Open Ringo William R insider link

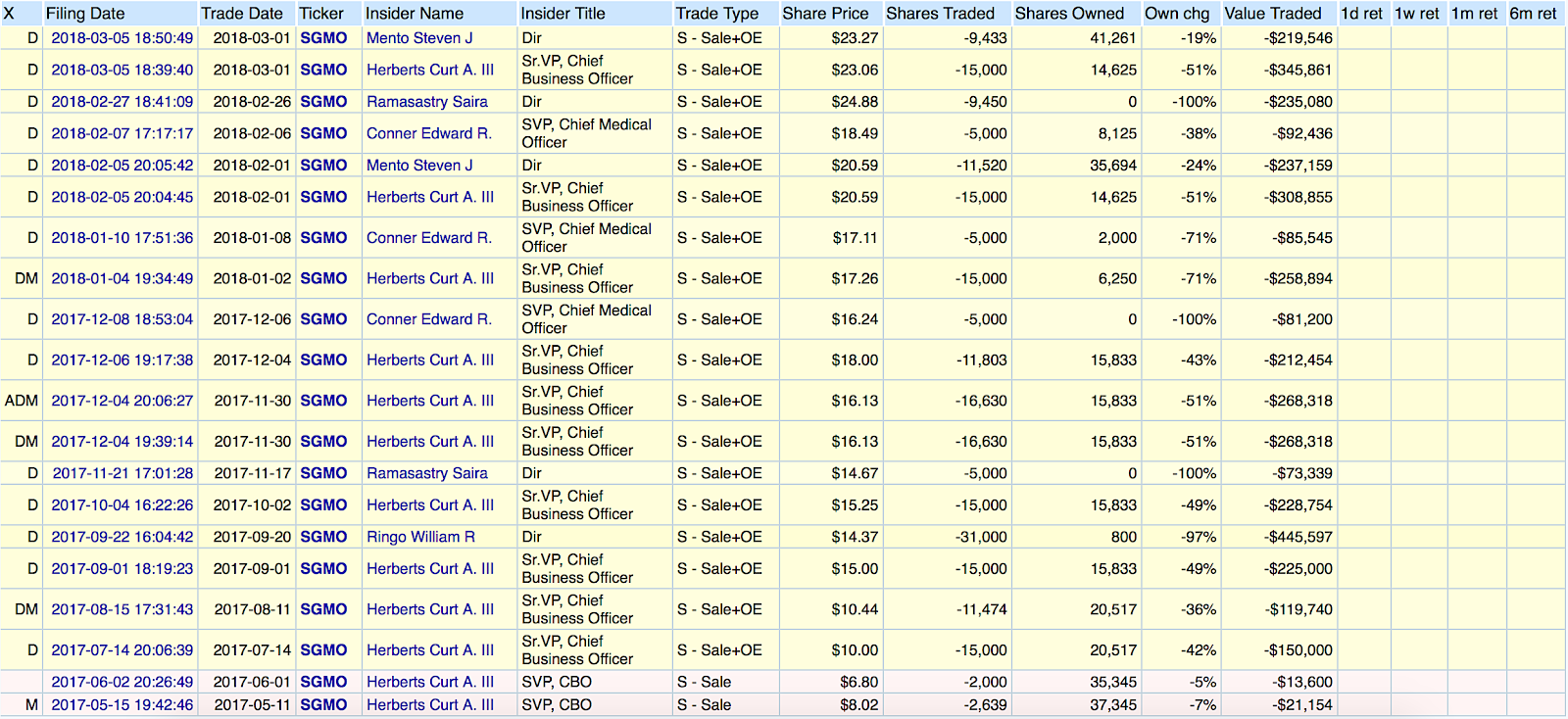[x=420, y=537]
